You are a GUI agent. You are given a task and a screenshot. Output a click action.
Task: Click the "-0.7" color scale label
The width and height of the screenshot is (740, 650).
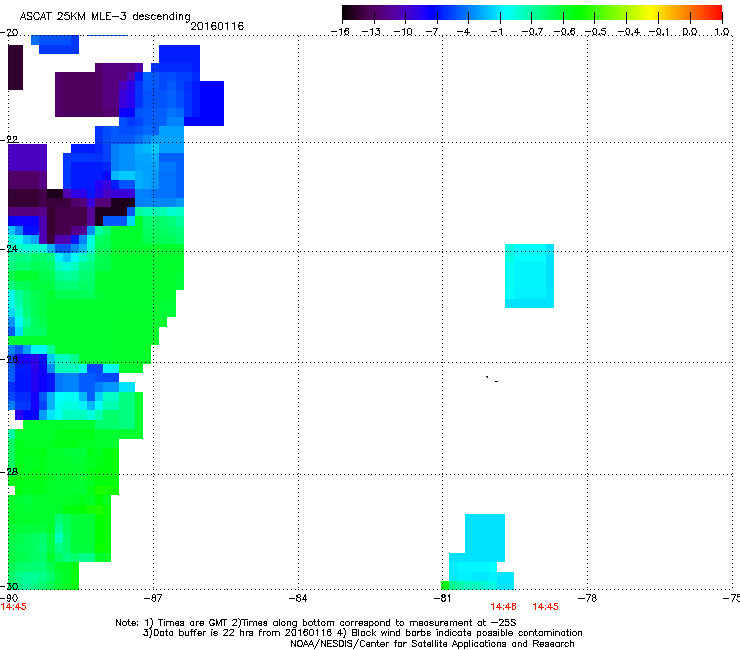532,32
